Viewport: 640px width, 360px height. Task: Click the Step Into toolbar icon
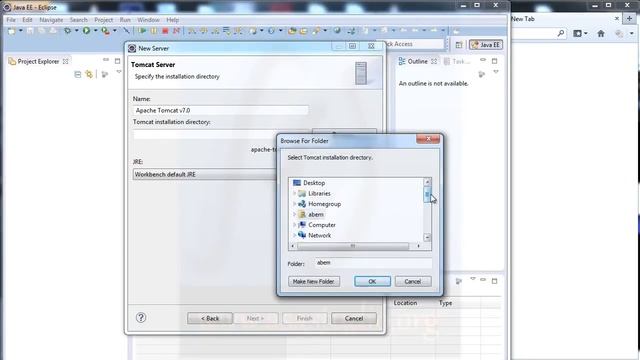point(191,31)
